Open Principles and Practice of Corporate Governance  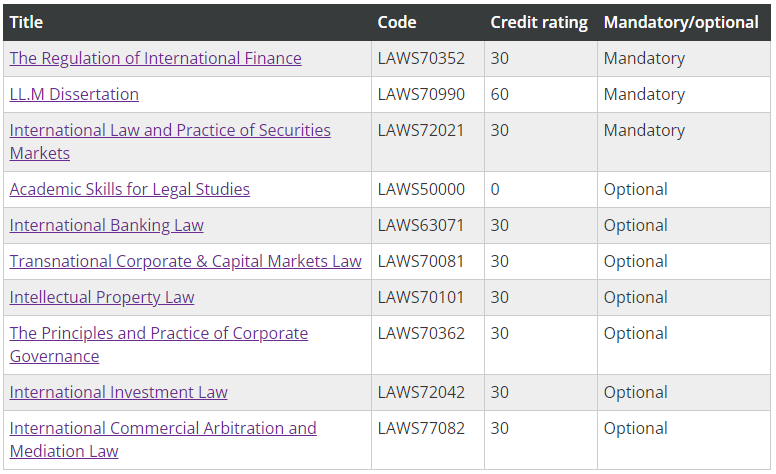point(159,333)
